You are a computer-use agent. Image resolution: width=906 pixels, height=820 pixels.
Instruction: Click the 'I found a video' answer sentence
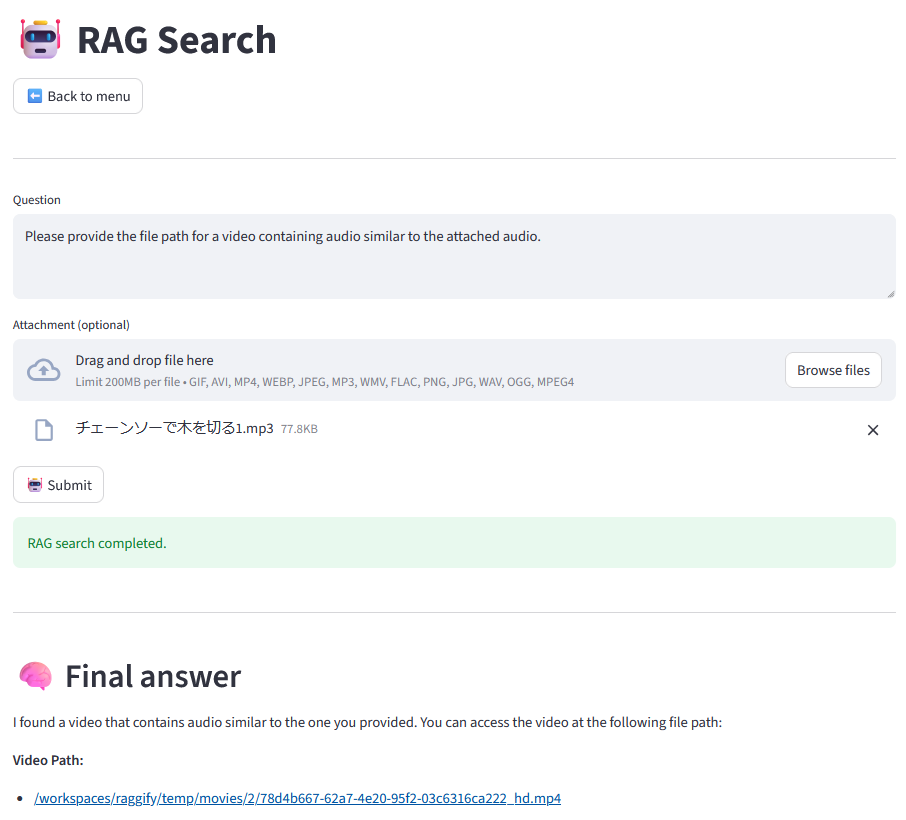coord(367,722)
